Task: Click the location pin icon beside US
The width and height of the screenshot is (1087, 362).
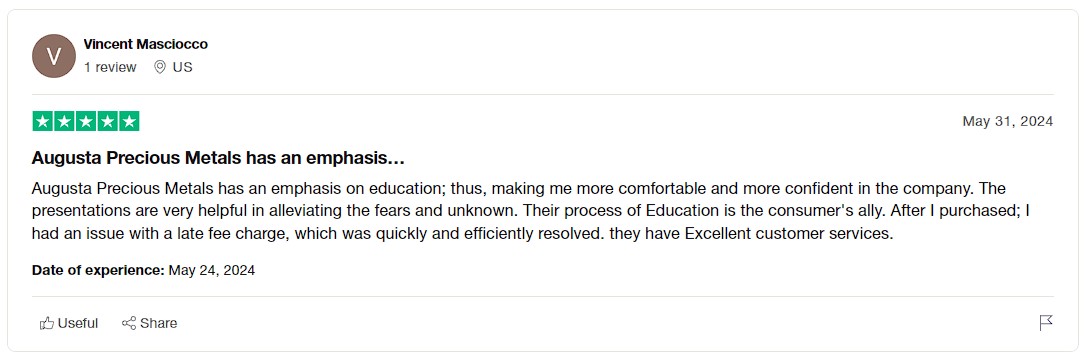Action: 160,67
